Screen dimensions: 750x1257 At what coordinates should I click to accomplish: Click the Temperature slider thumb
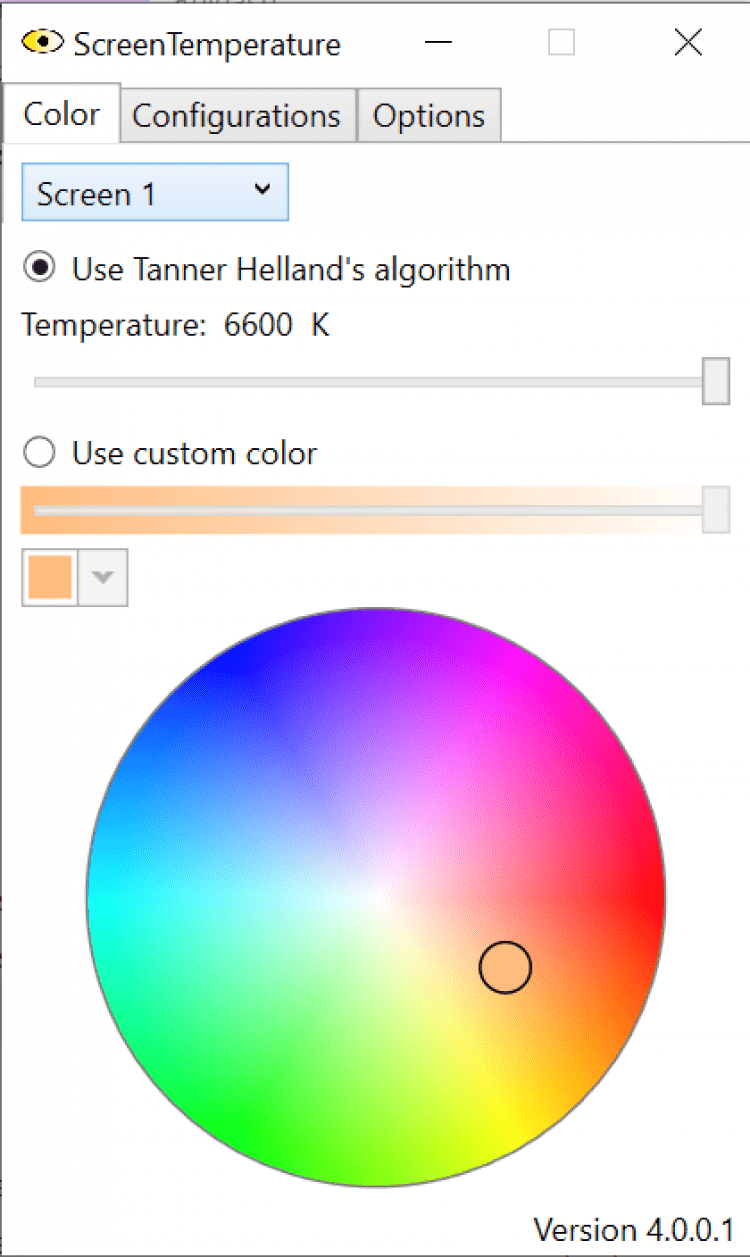(x=715, y=381)
